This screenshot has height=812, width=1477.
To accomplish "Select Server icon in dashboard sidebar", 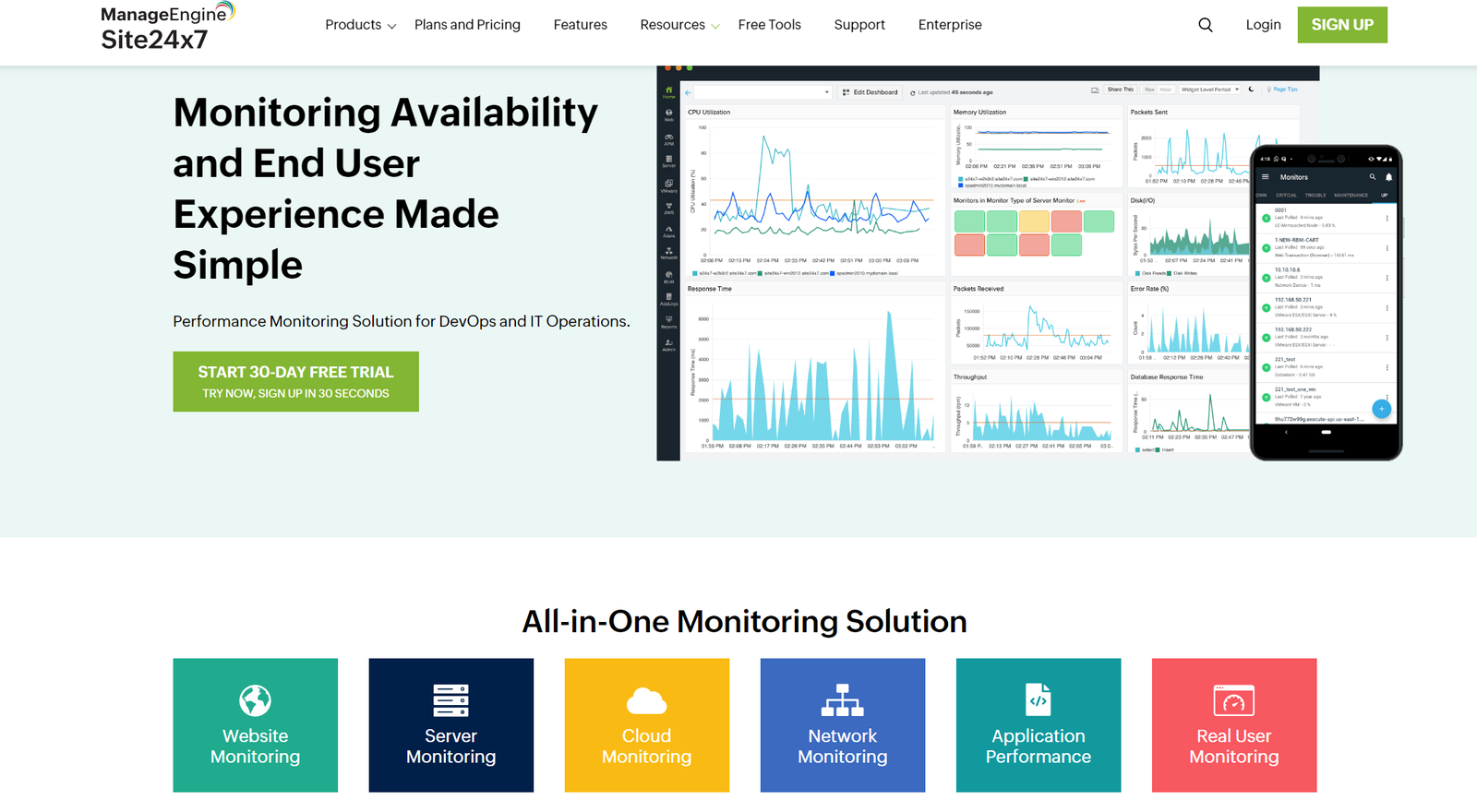I will (668, 161).
